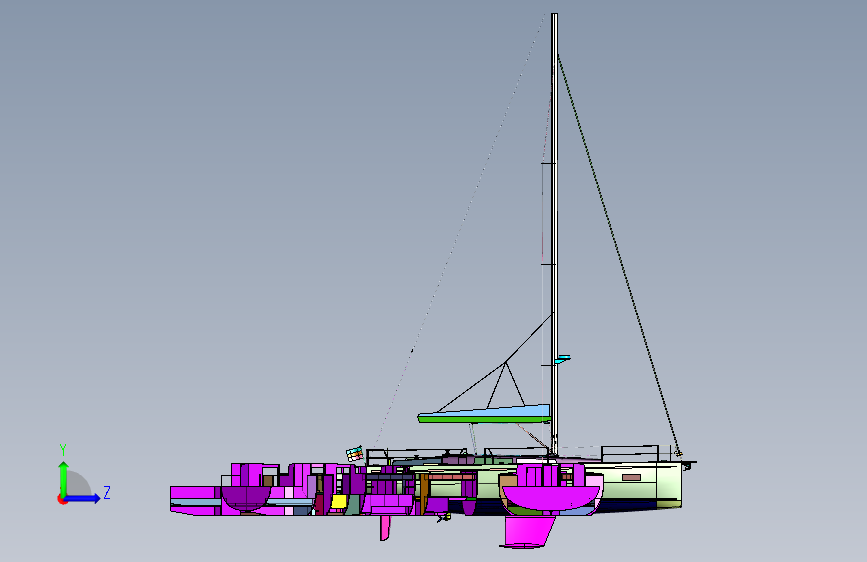The width and height of the screenshot is (867, 562).
Task: Select the small magenta rudder blade under the hull
Action: click(x=385, y=527)
